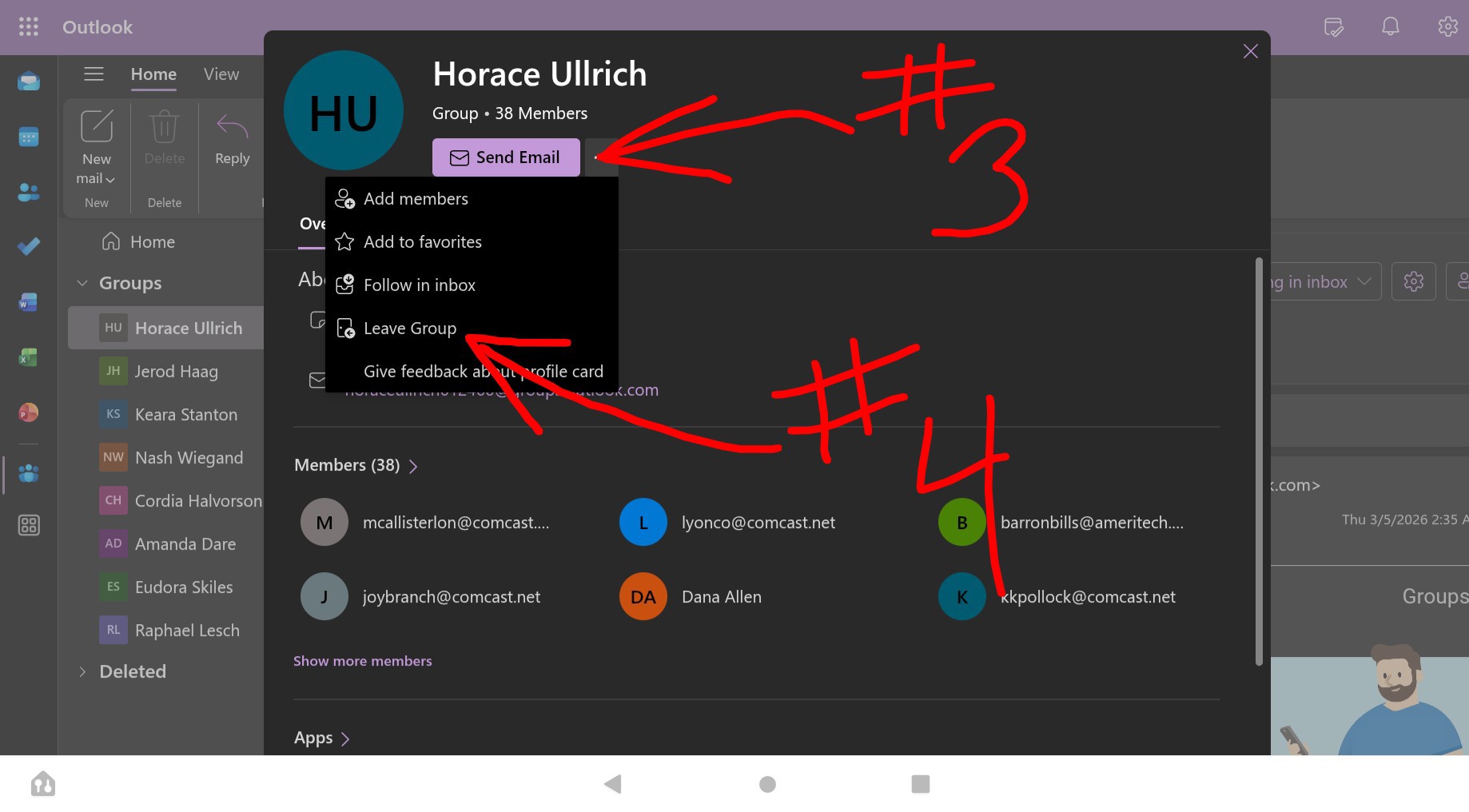The image size is (1469, 812).
Task: Select Nash Wiegand group
Action: (166, 457)
